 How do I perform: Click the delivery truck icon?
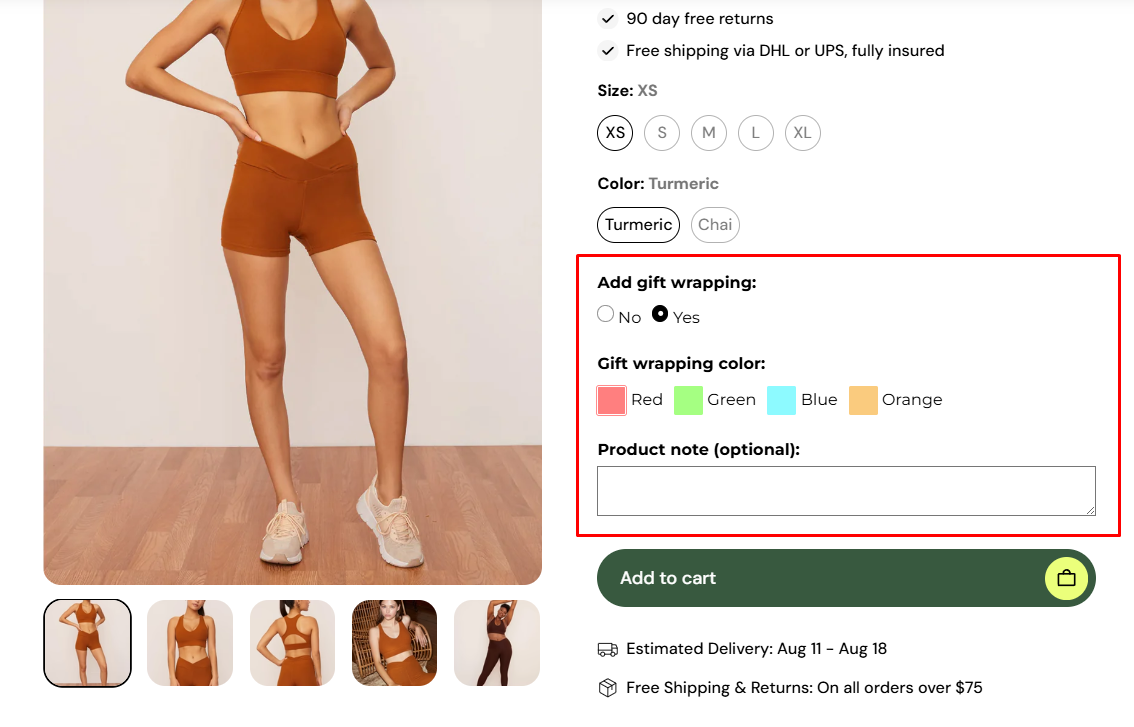[x=607, y=649]
